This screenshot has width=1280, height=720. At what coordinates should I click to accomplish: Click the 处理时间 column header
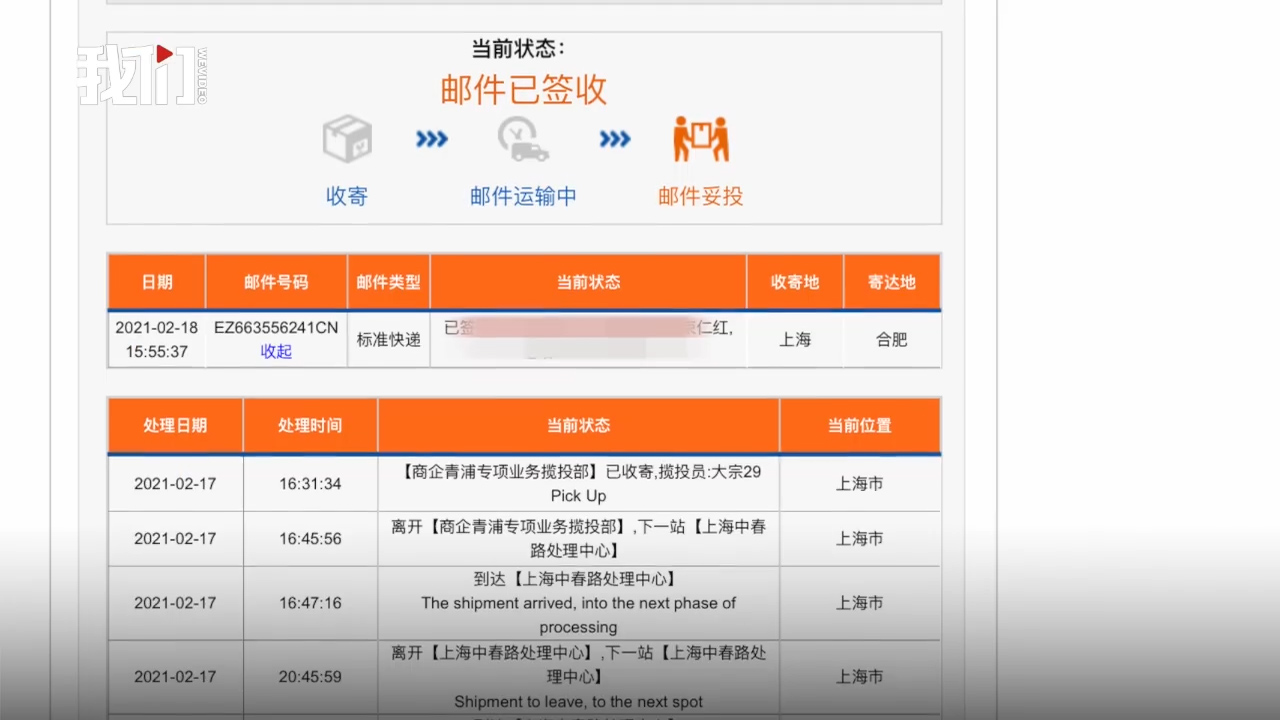pos(310,425)
